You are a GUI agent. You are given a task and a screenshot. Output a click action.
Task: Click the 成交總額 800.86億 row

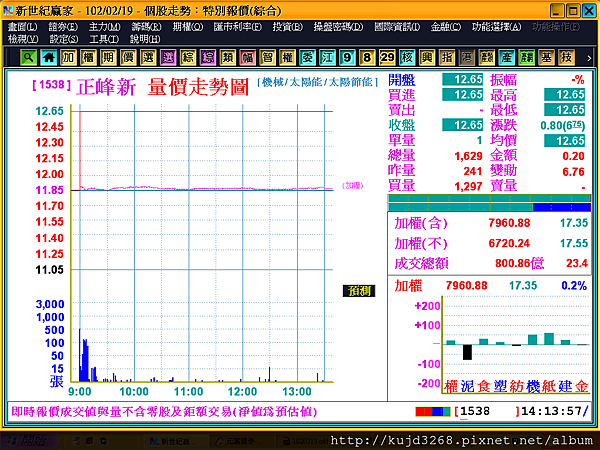490,263
